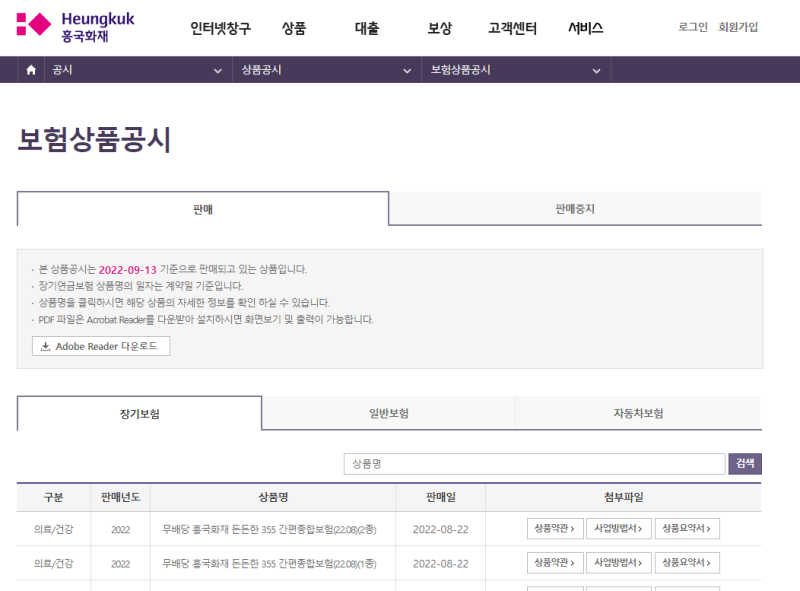The width and height of the screenshot is (800, 591).
Task: Click 2022-08-22 date in the 2종 row
Action: (x=440, y=529)
